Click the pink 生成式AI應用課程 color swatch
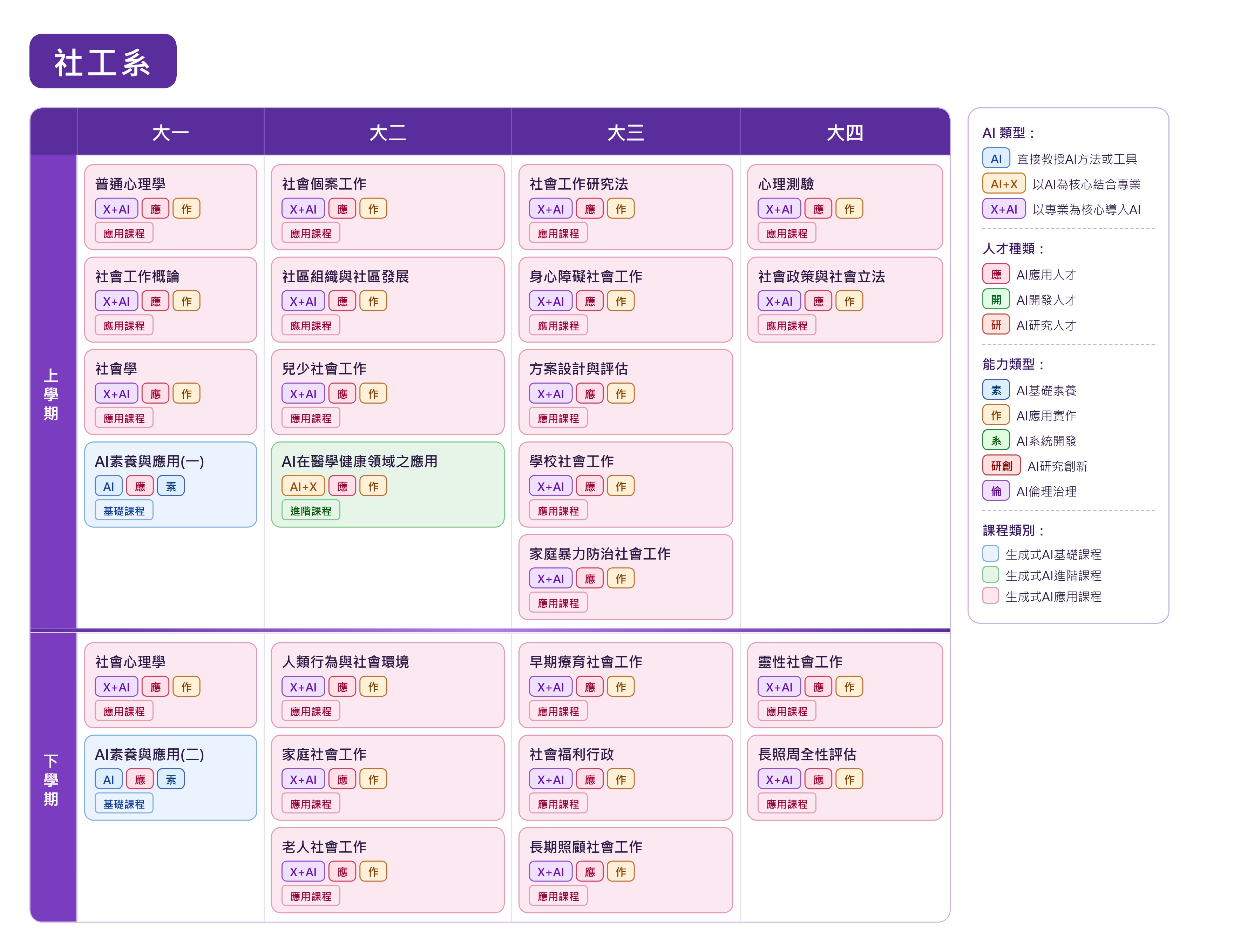Viewport: 1241px width, 952px height. click(x=990, y=595)
